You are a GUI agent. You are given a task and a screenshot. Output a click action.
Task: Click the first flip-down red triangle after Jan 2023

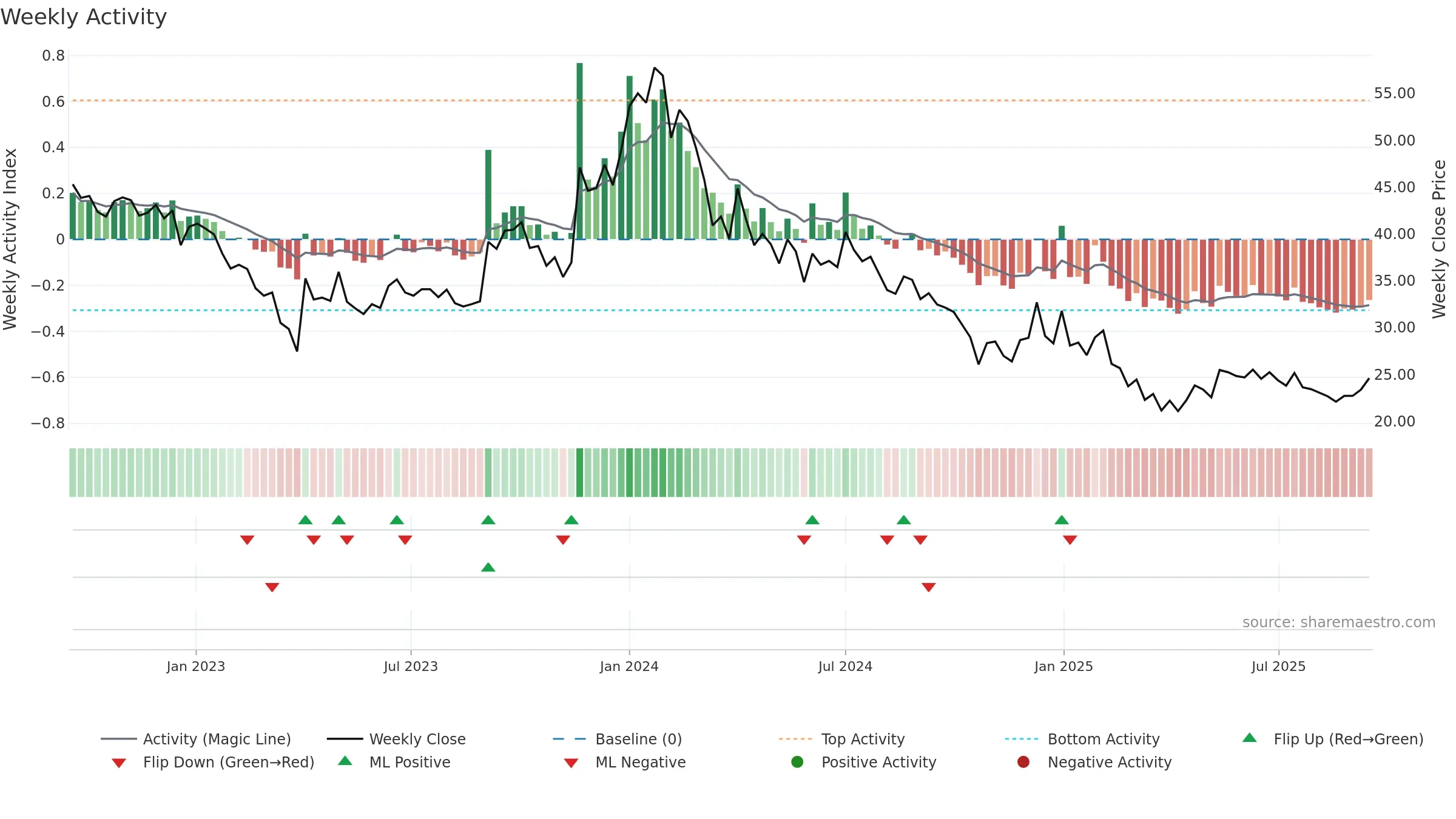pos(247,540)
